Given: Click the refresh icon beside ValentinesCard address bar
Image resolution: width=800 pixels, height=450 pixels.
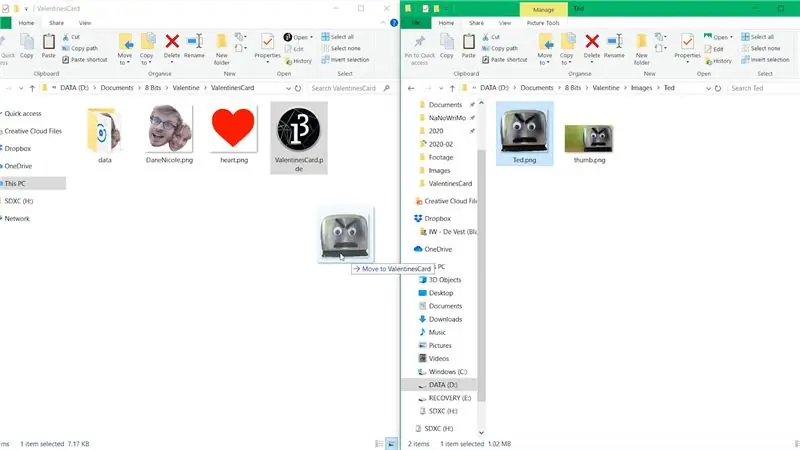Looking at the screenshot, I should 298,88.
